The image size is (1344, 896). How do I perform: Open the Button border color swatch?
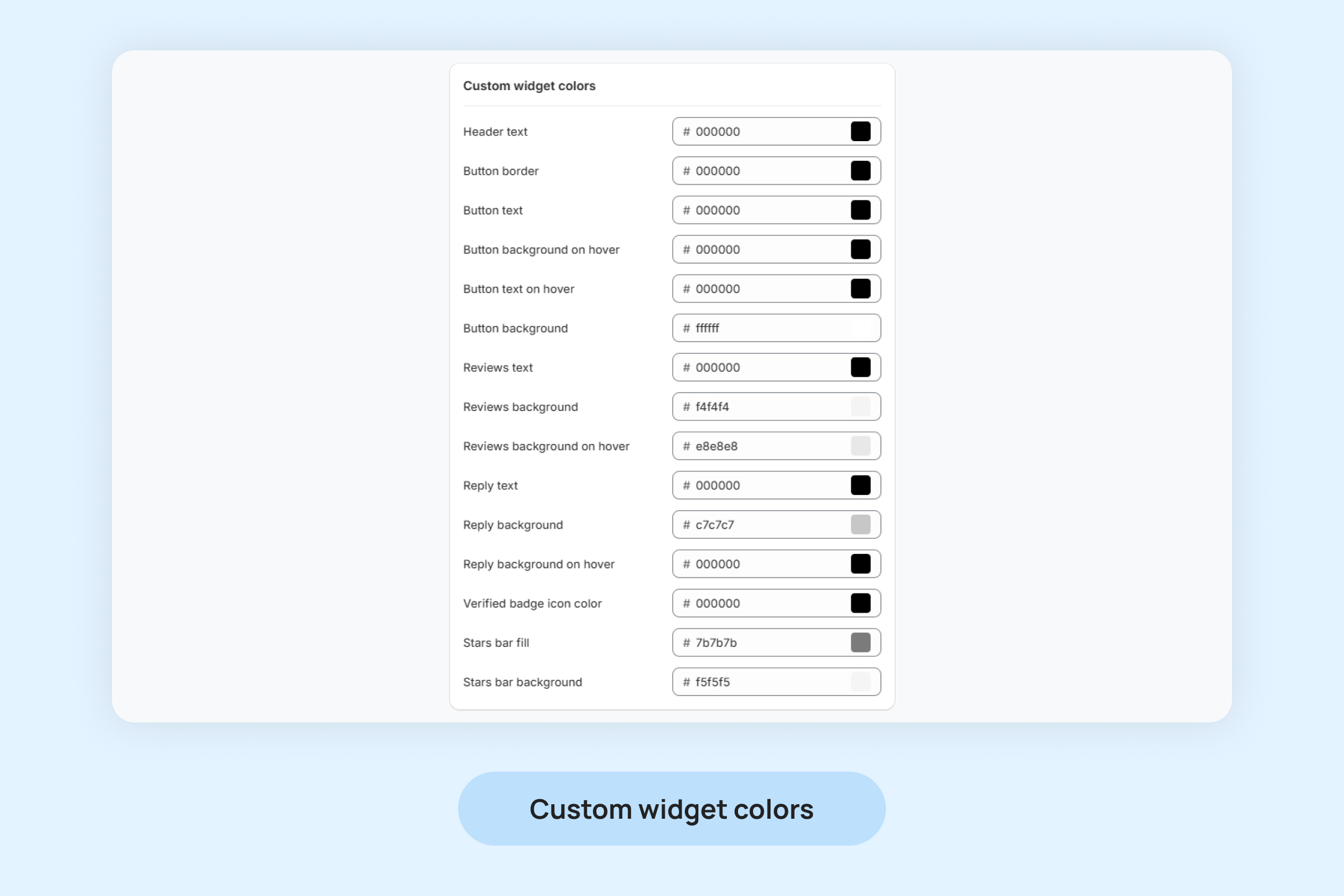pos(860,171)
